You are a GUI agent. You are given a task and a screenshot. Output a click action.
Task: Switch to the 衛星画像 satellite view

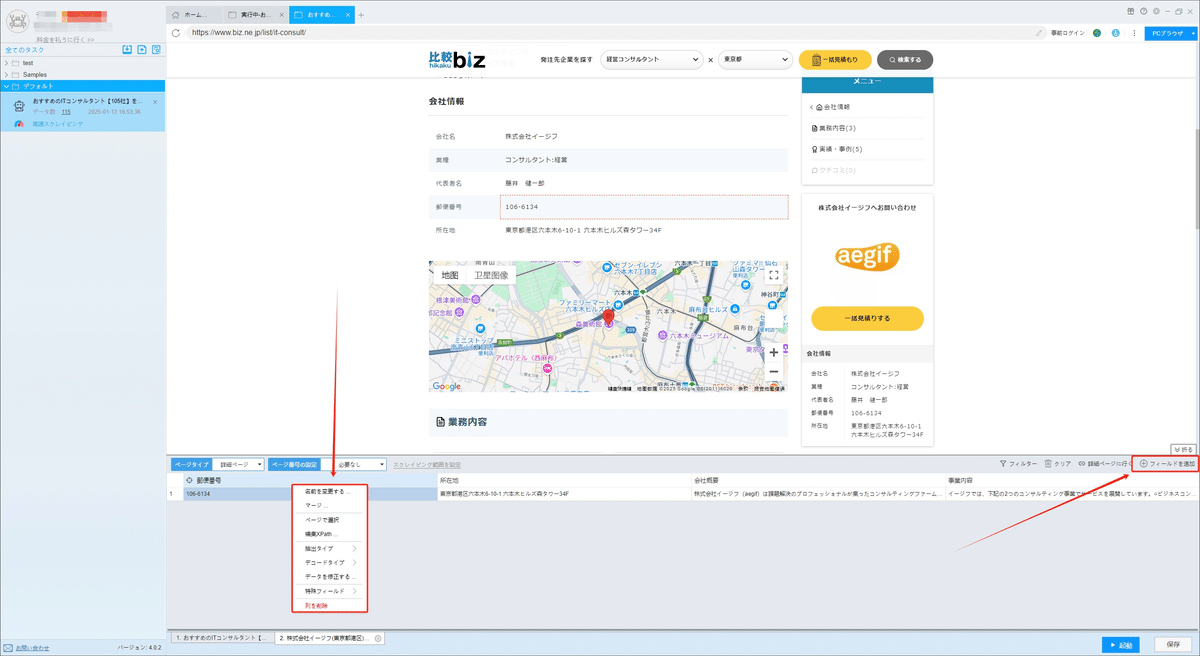491,275
